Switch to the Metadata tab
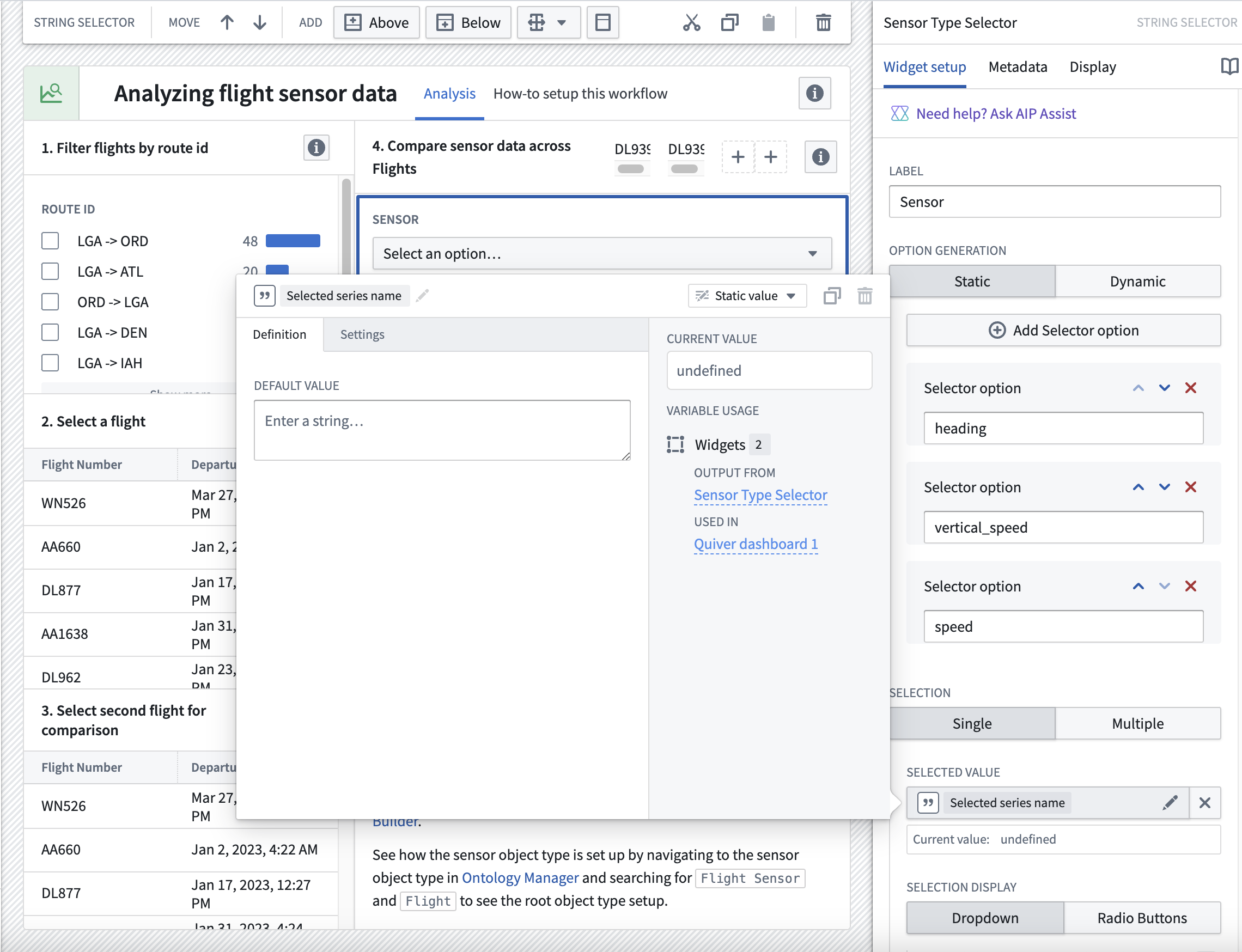The width and height of the screenshot is (1242, 952). pos(1018,67)
